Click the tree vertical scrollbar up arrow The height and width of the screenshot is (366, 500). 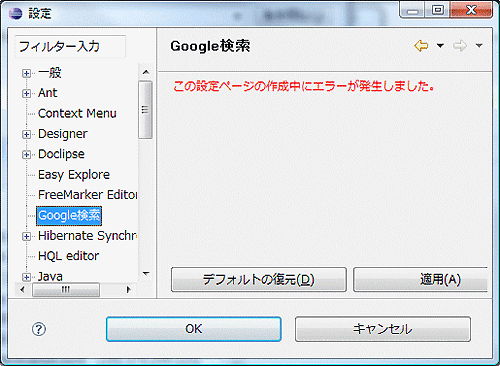point(145,72)
